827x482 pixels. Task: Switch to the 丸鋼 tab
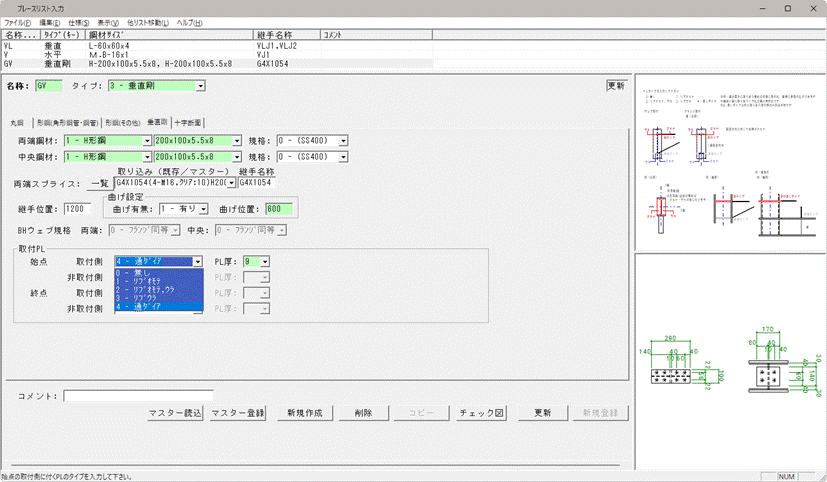16,122
